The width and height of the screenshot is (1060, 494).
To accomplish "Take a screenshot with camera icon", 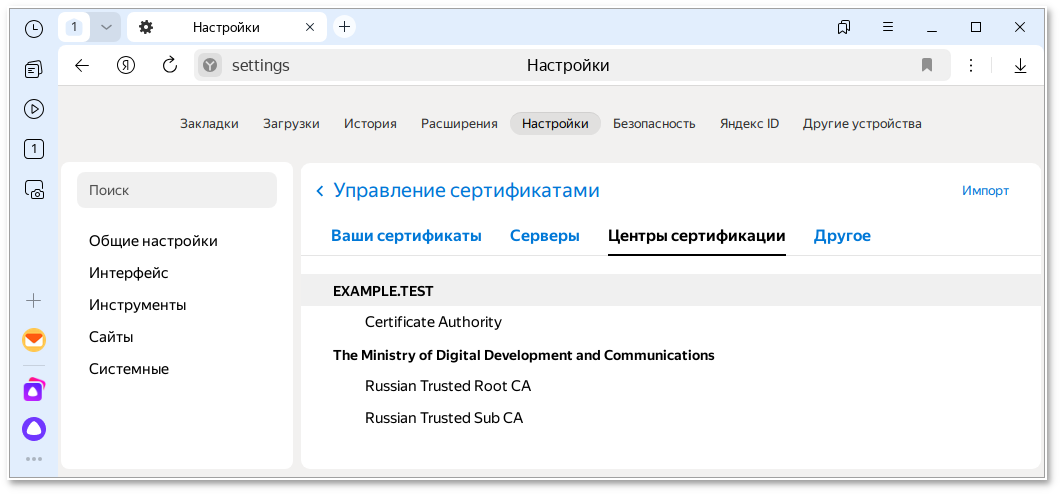I will (x=34, y=190).
